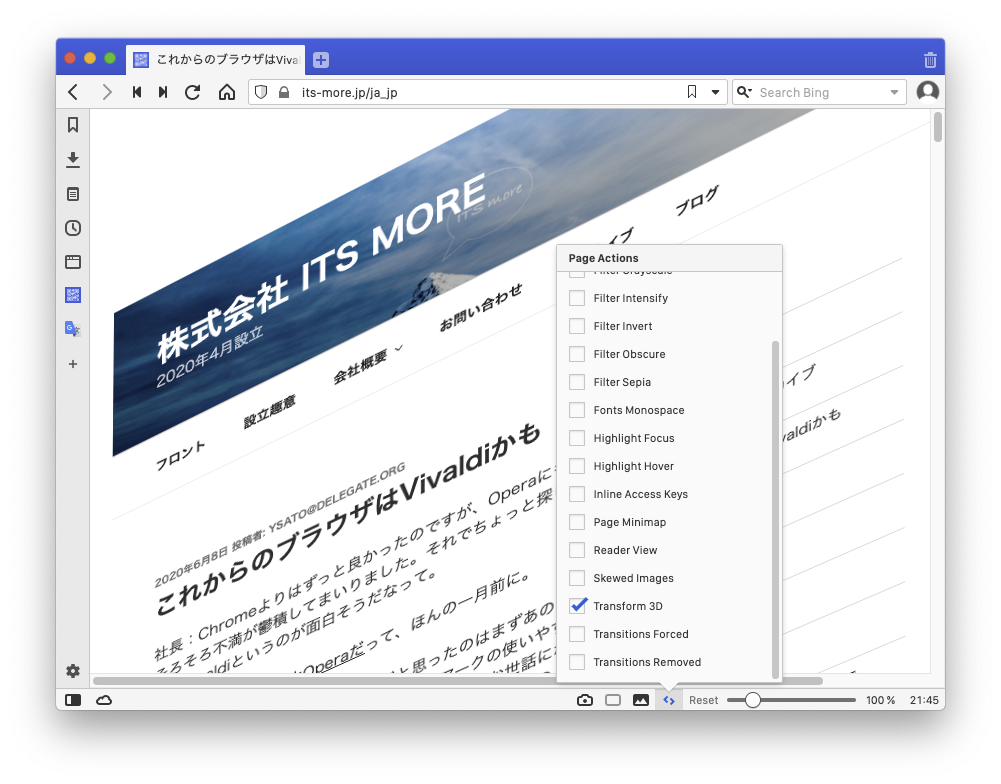Enable Reader View checkbox

click(577, 550)
